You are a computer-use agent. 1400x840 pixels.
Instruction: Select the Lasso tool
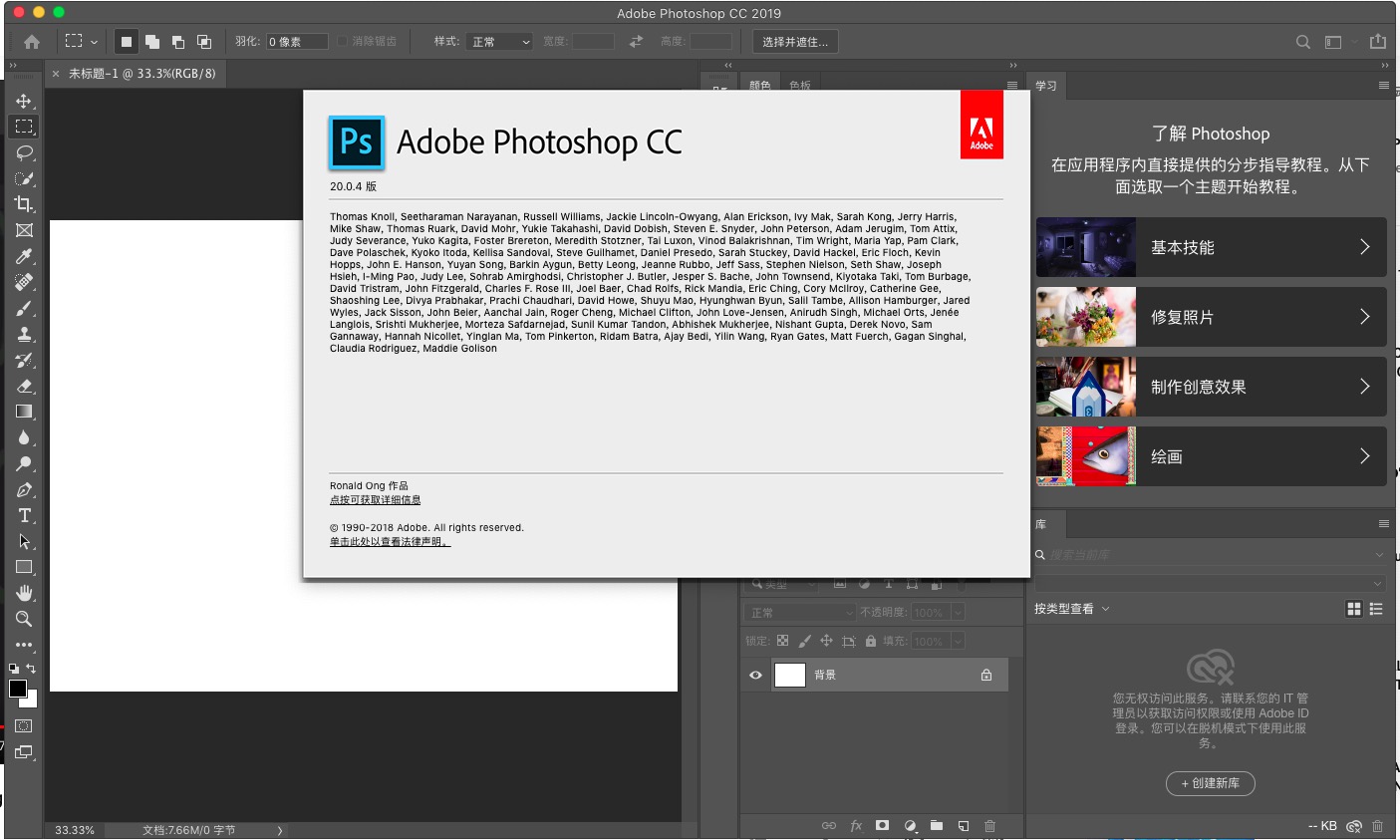(x=24, y=152)
